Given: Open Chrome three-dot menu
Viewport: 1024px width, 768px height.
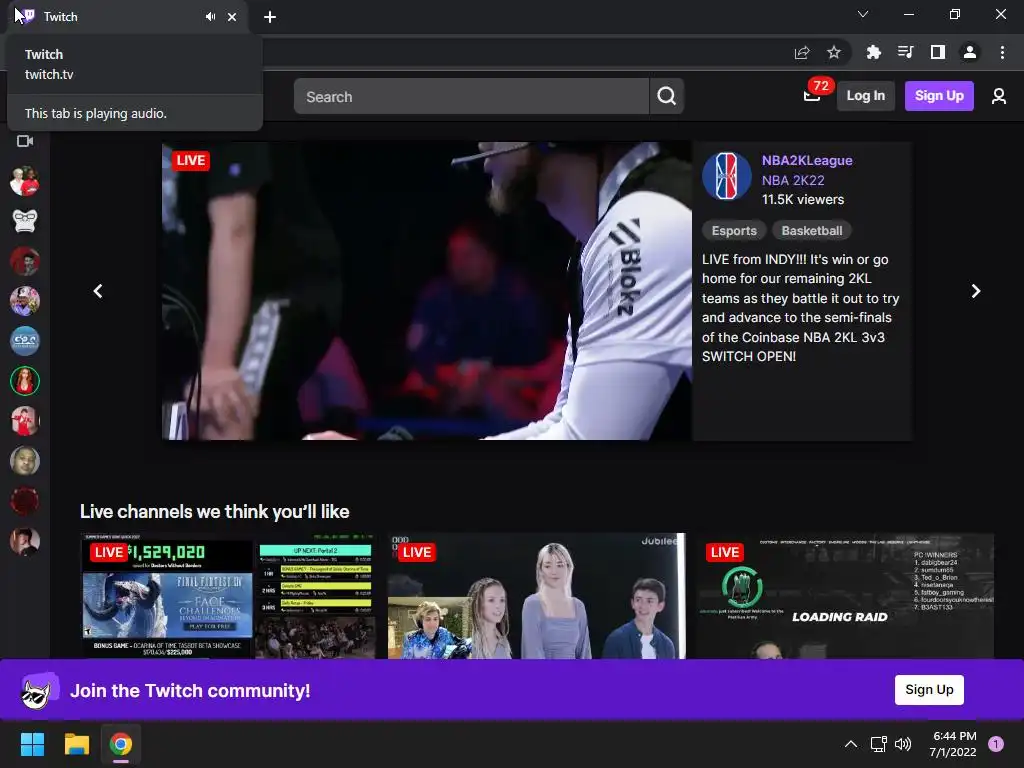Looking at the screenshot, I should click(x=1002, y=52).
